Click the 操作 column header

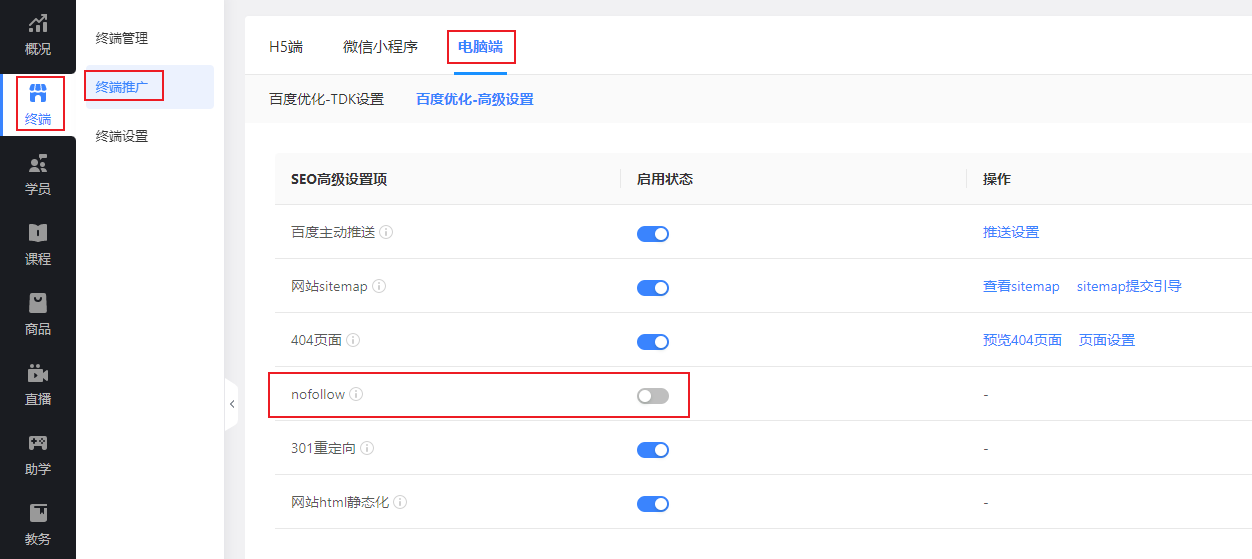[997, 179]
